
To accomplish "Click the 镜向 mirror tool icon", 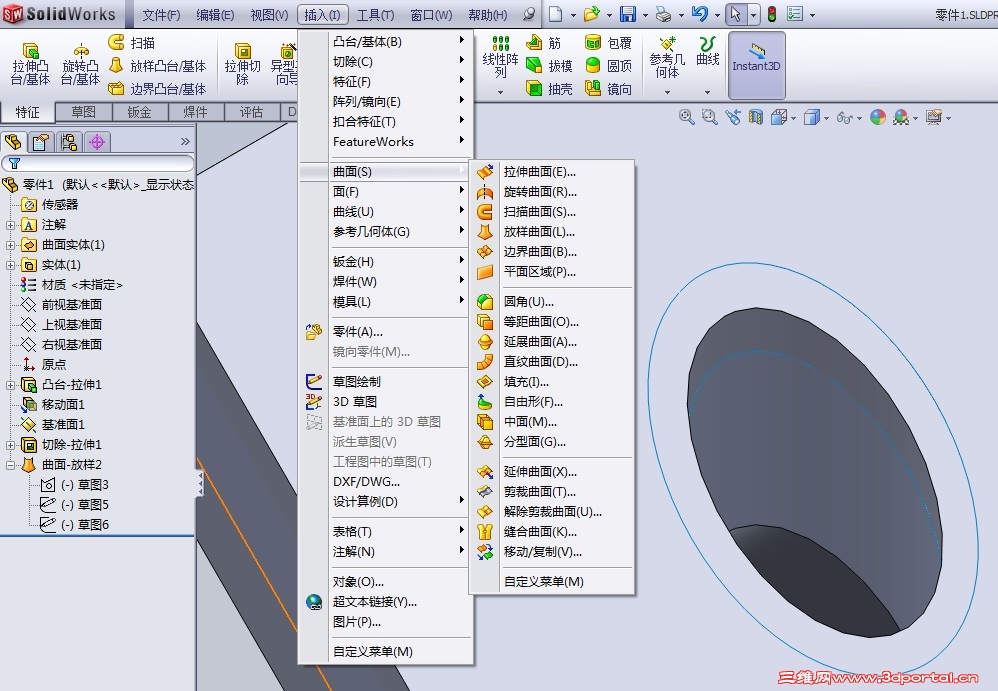I will 593,88.
